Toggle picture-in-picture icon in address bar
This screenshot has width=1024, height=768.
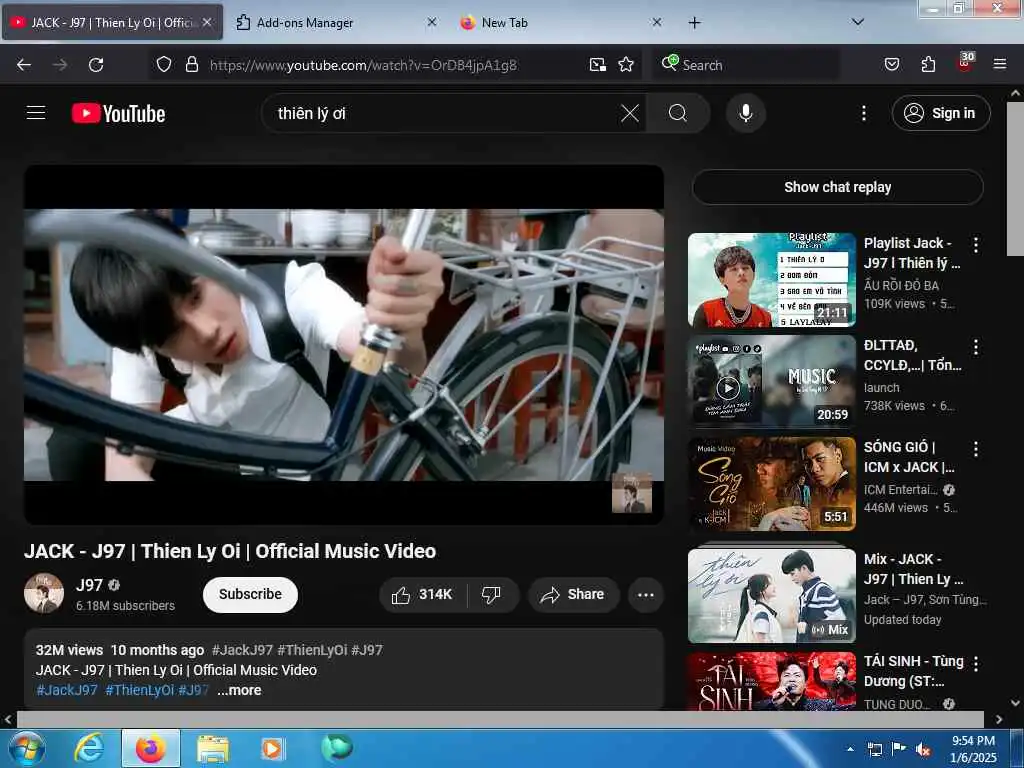[598, 64]
